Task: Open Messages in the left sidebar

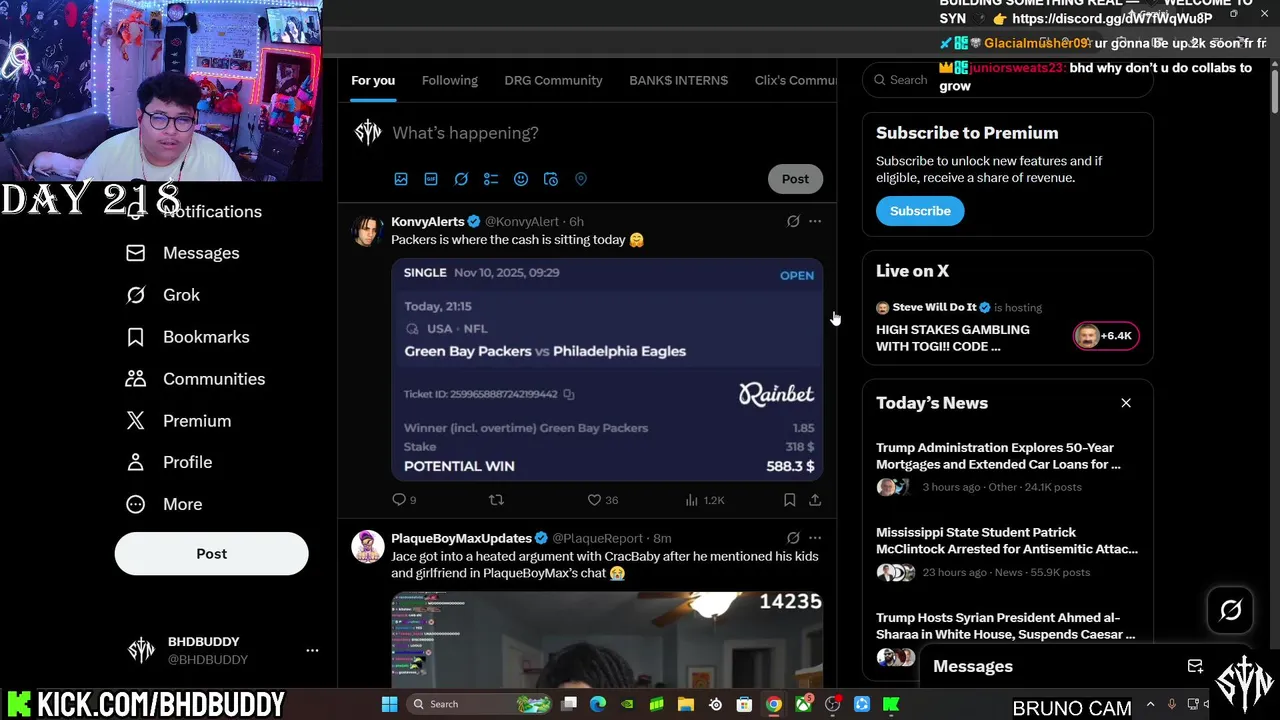Action: tap(183, 253)
